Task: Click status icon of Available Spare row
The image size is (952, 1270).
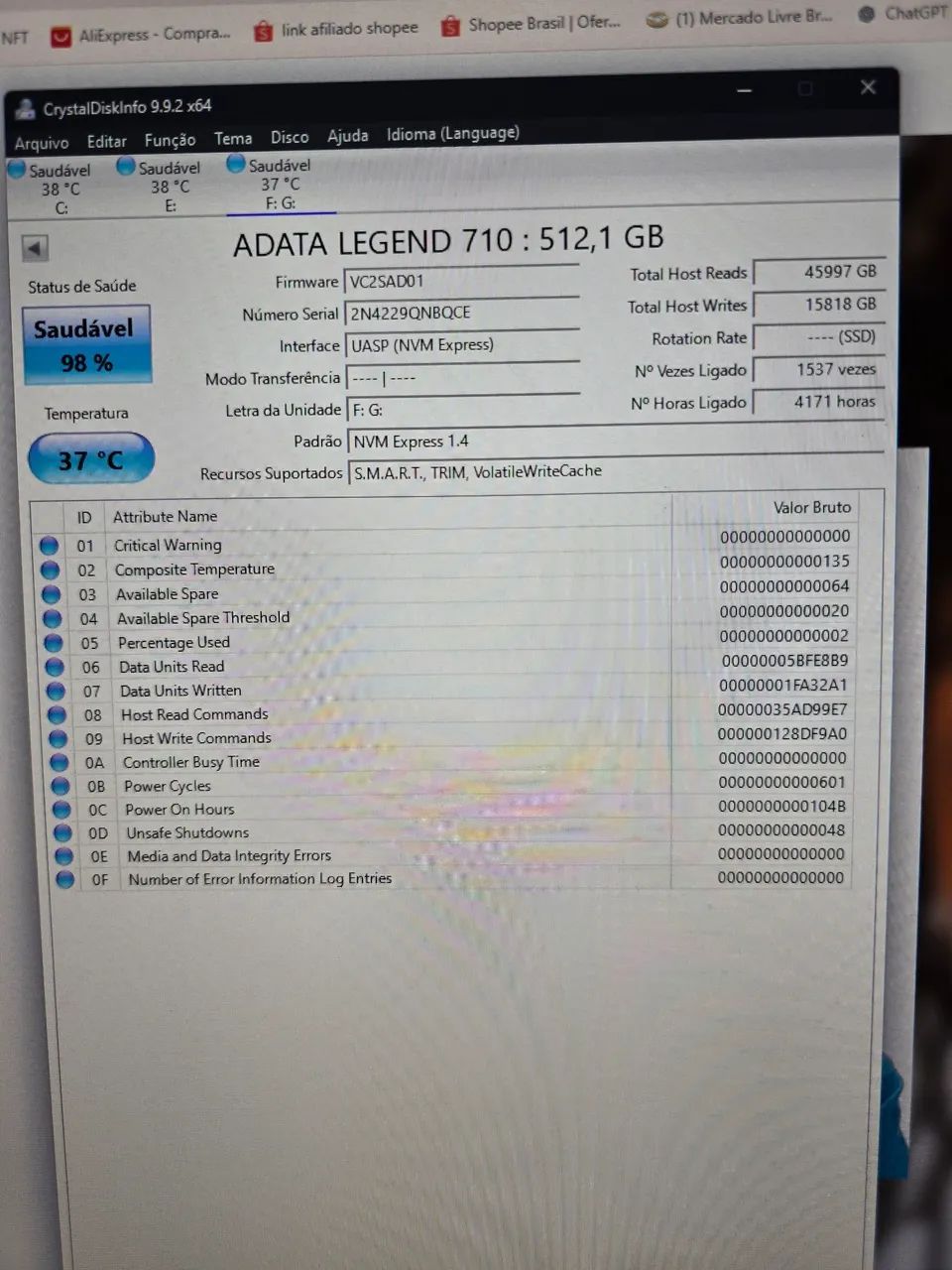Action: (51, 594)
